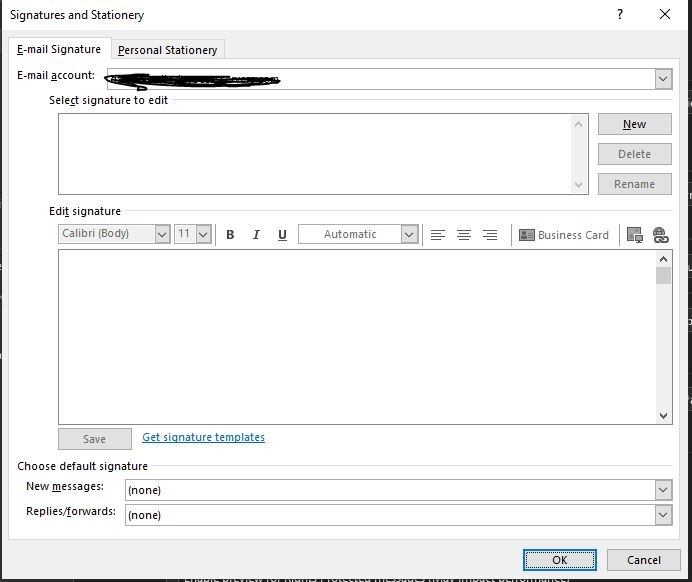Center the signature text
Screen dimensions: 692x582
click(x=463, y=235)
